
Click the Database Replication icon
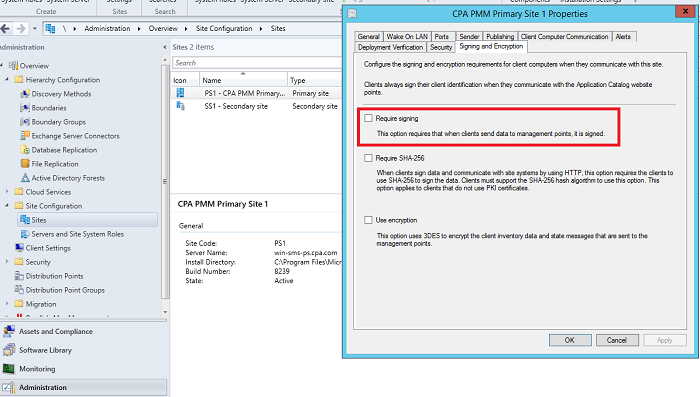click(25, 150)
